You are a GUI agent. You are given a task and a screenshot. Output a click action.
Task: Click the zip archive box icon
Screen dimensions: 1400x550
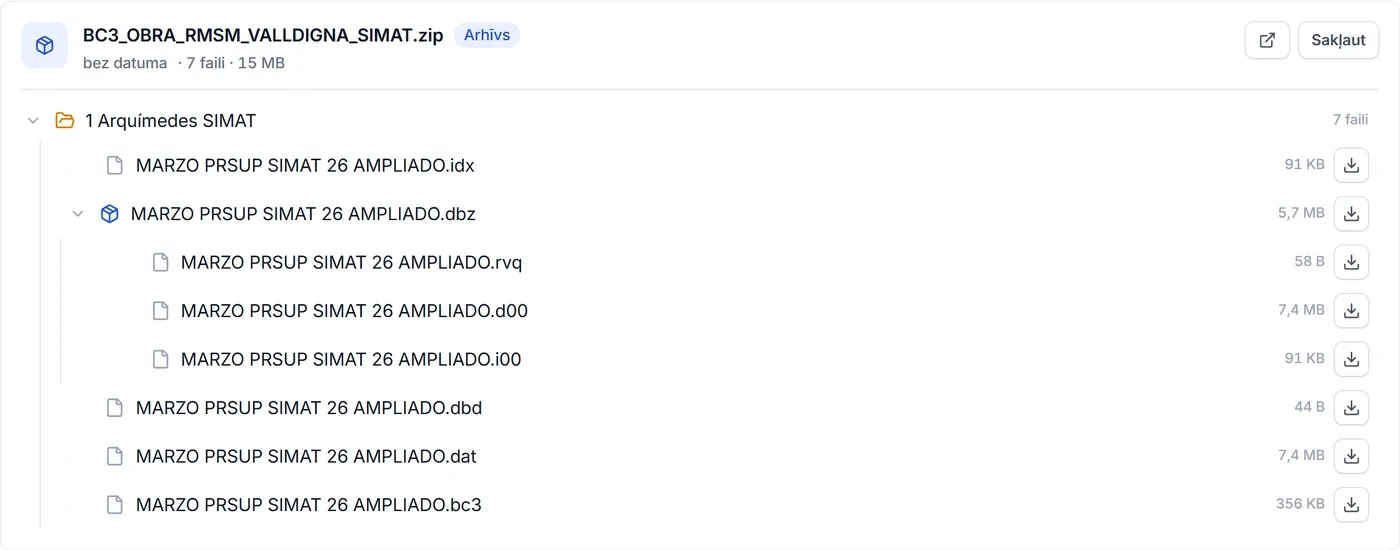pos(45,46)
